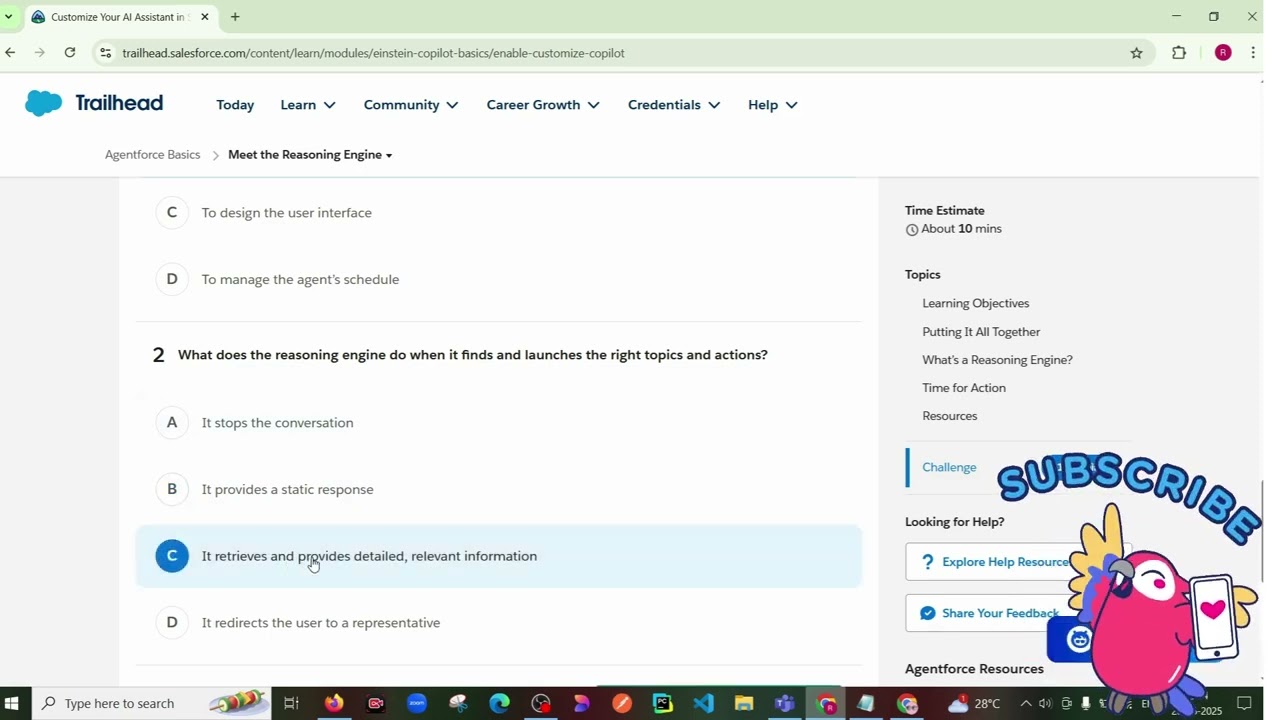
Task: Expand the Community dropdown menu
Action: point(411,105)
